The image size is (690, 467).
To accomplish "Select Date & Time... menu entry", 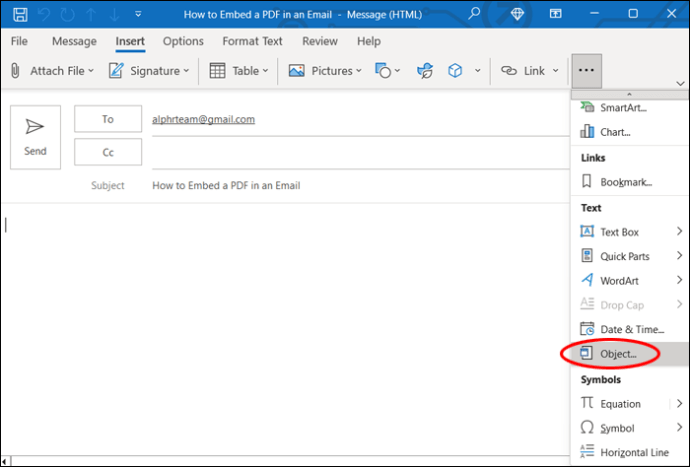I will point(630,329).
